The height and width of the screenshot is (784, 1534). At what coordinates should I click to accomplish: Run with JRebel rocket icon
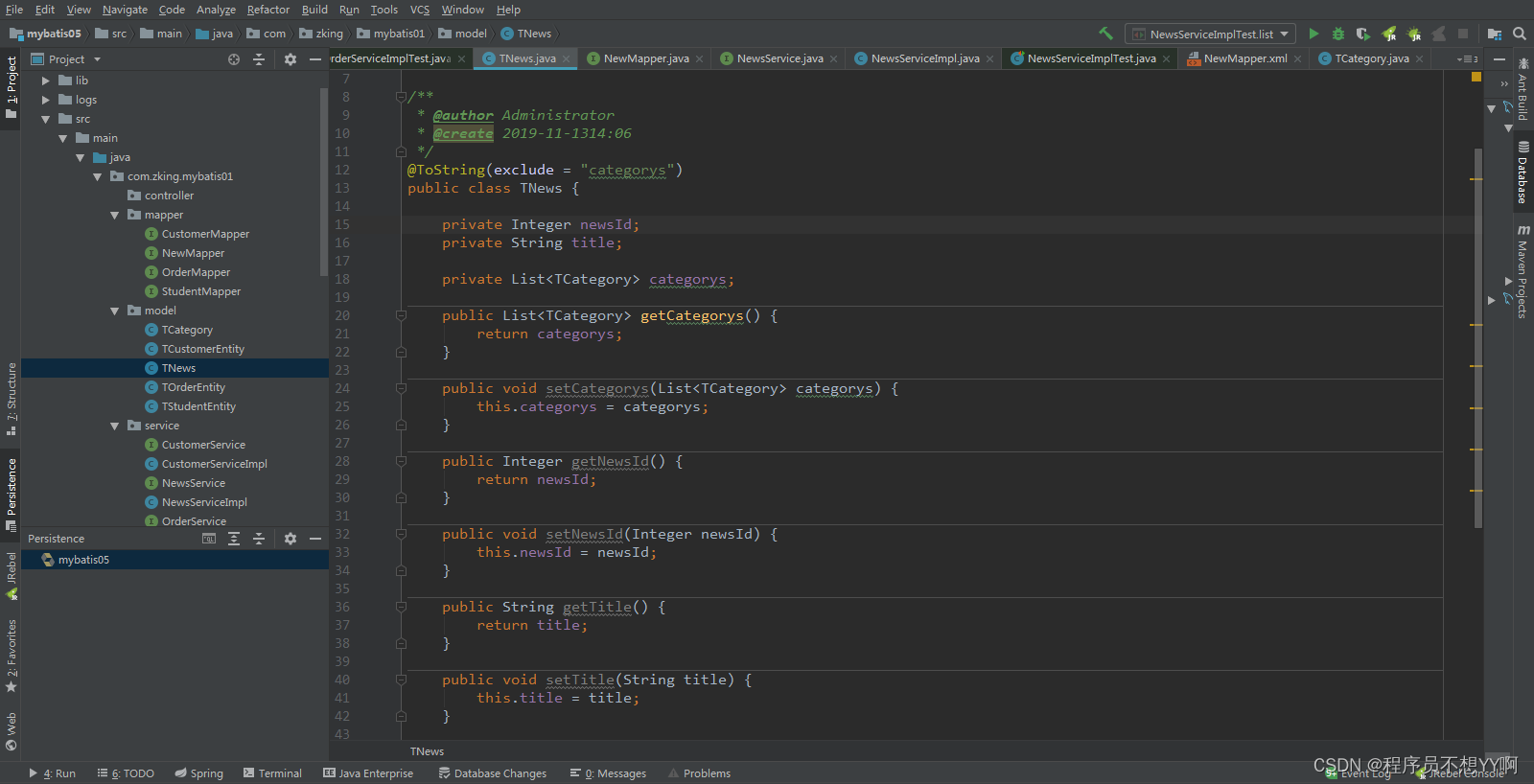[x=1388, y=34]
